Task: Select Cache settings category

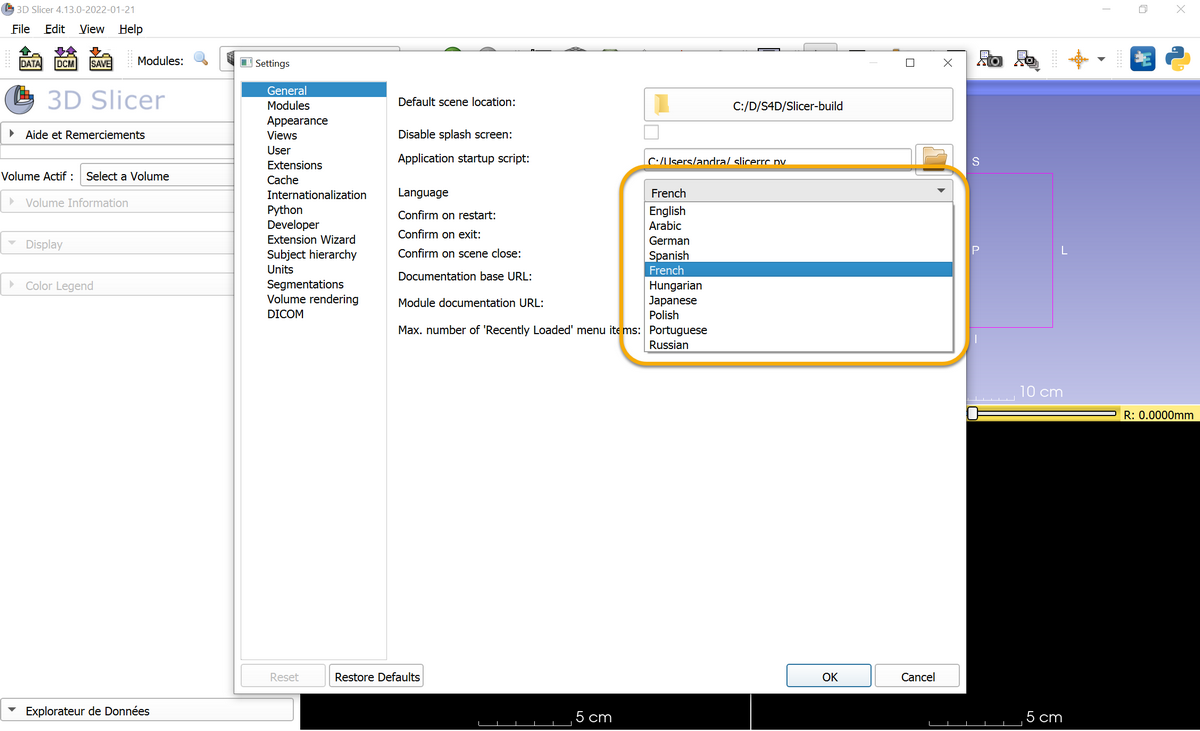Action: pyautogui.click(x=314, y=180)
